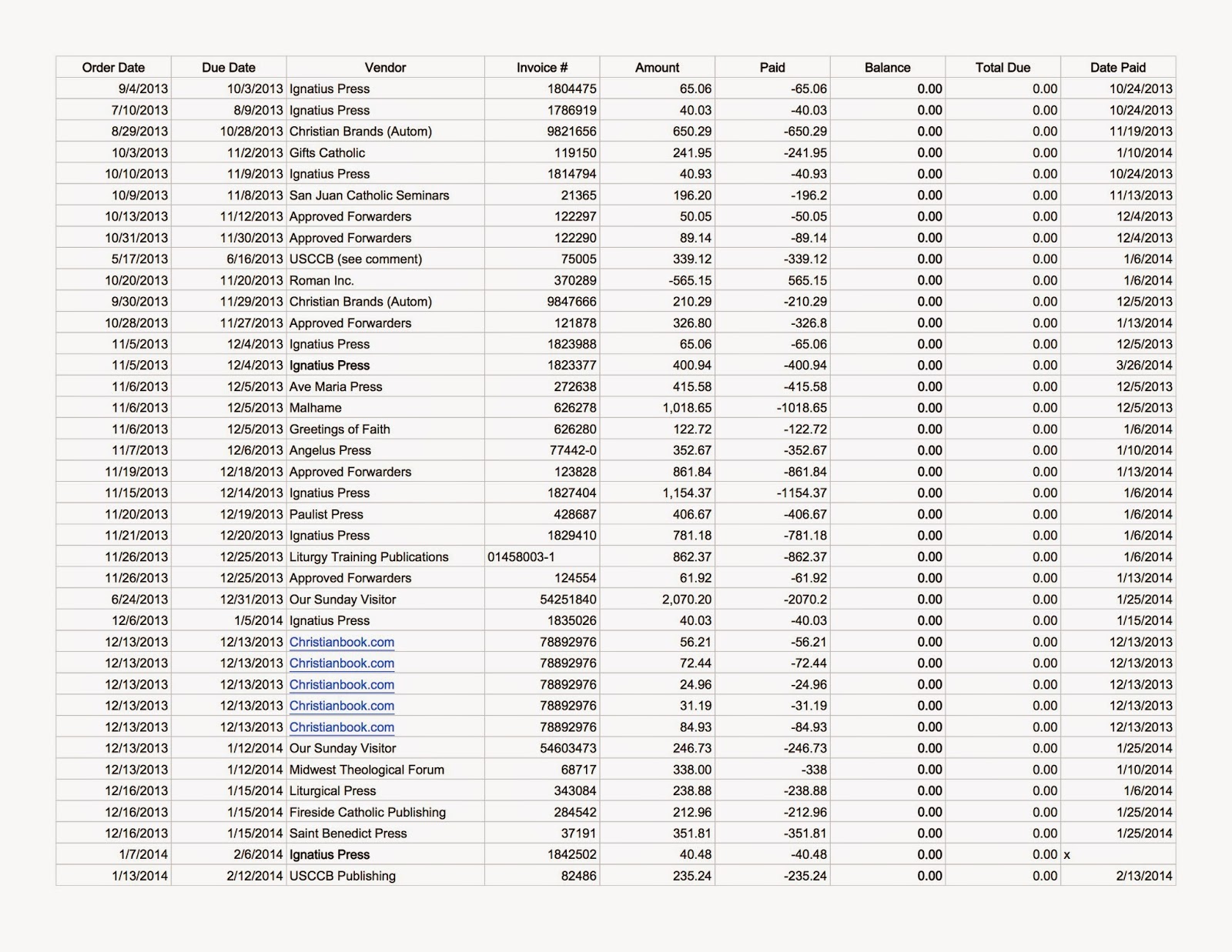Viewport: 1232px width, 952px height.
Task: Click the Total Due column header
Action: (x=1003, y=68)
